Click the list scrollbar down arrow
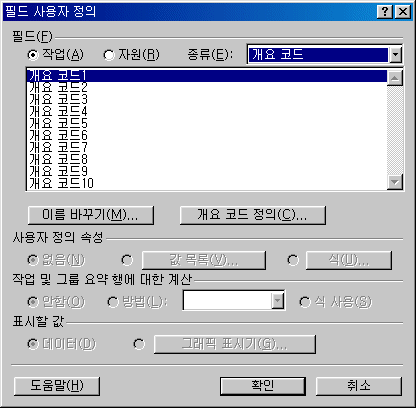The height and width of the screenshot is (408, 416). pyautogui.click(x=395, y=182)
